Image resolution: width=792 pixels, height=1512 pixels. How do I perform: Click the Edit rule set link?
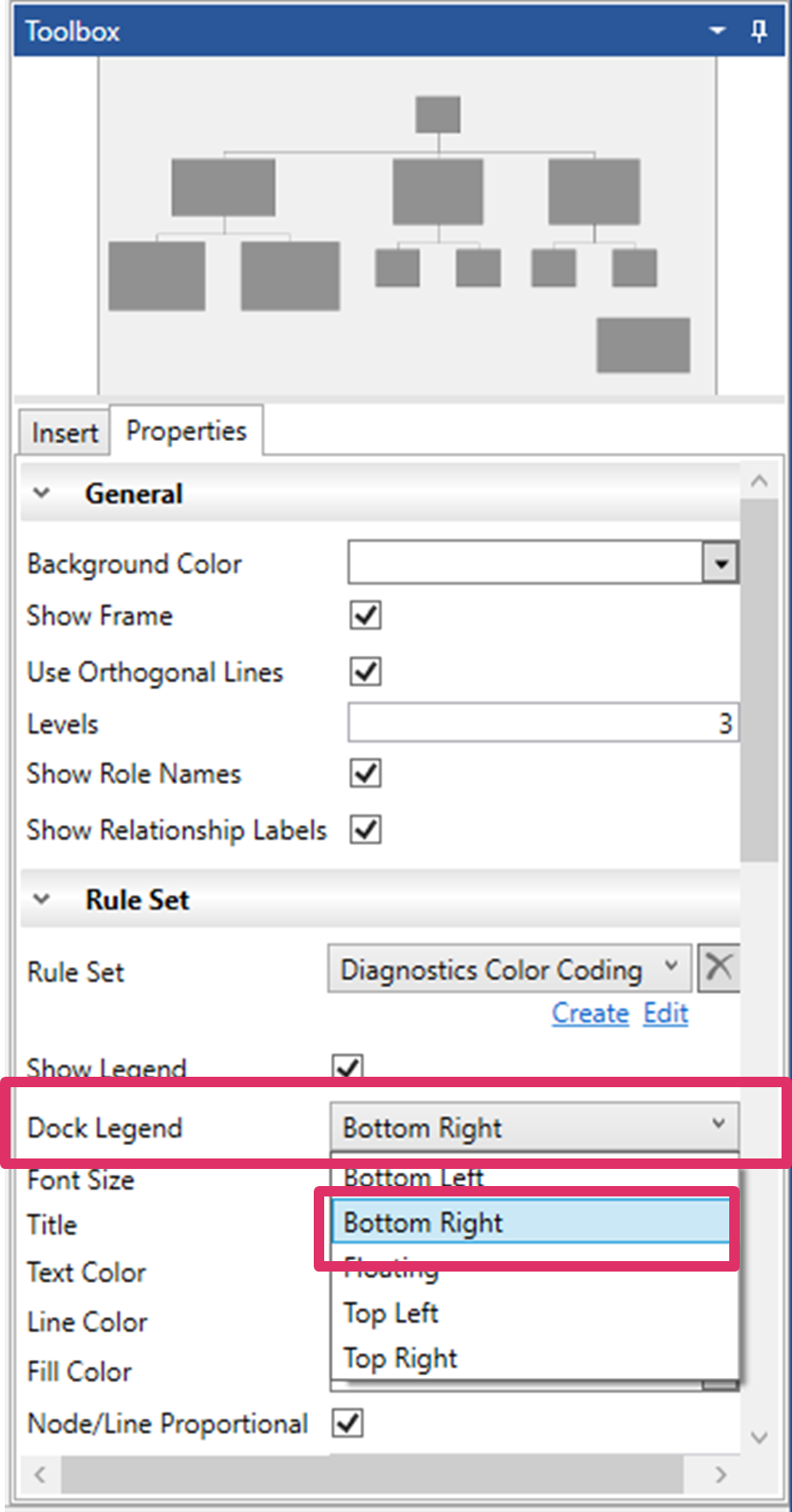[x=666, y=1013]
